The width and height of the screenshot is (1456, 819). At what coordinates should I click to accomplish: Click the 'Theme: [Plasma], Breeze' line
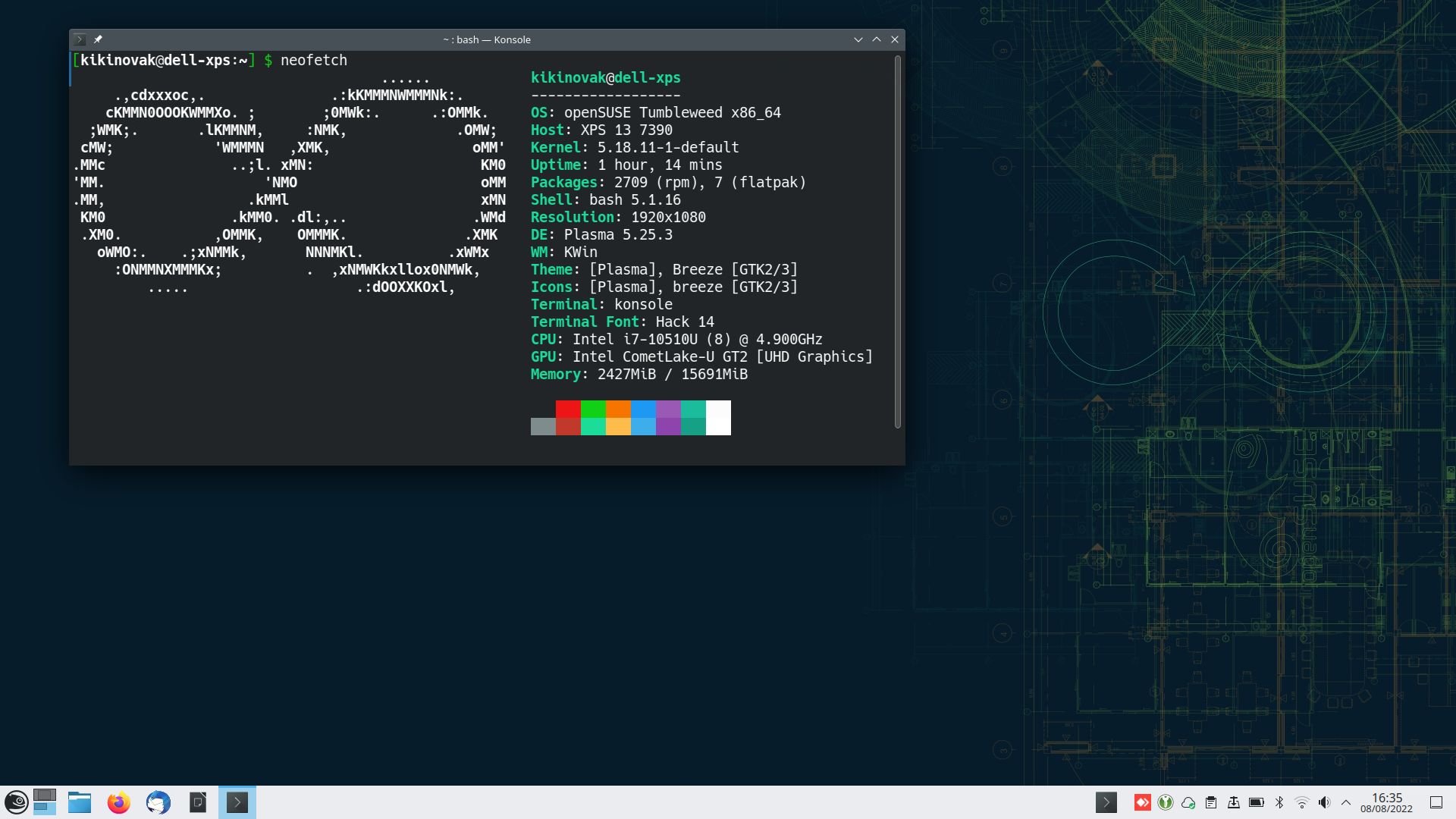tap(664, 269)
